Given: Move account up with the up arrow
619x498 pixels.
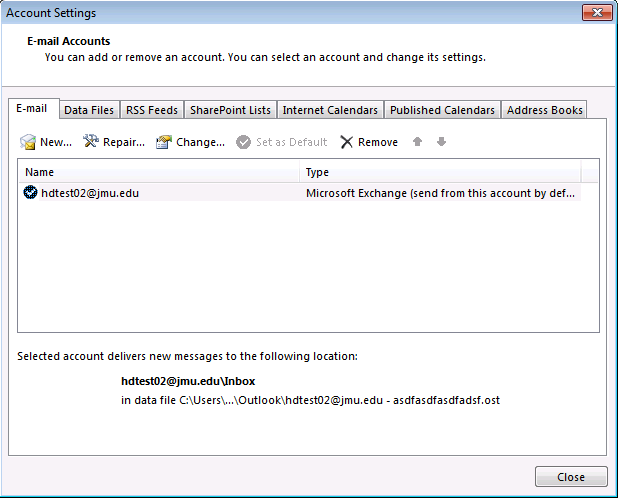Looking at the screenshot, I should [x=417, y=141].
